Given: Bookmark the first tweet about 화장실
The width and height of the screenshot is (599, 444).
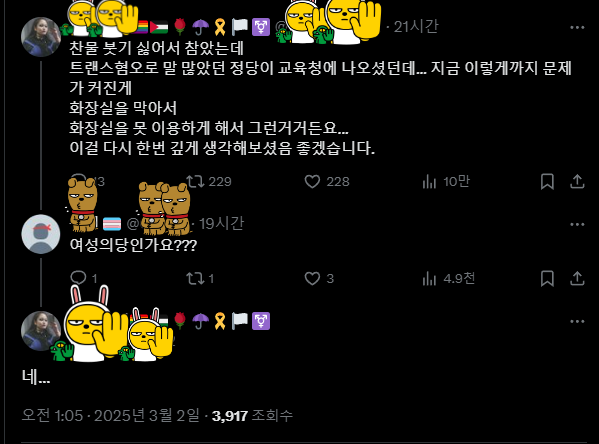Looking at the screenshot, I should coord(547,181).
